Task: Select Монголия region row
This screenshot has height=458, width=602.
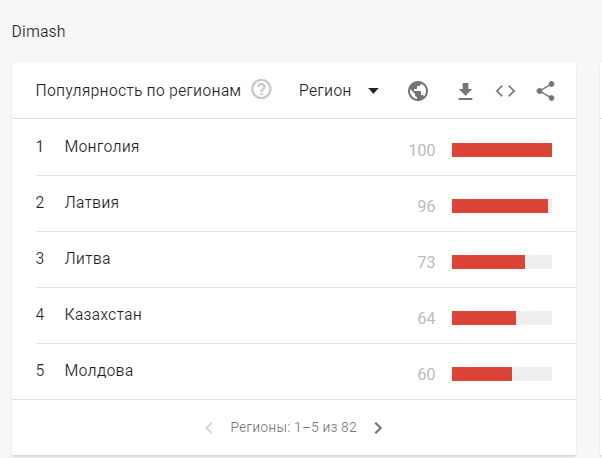Action: 294,147
